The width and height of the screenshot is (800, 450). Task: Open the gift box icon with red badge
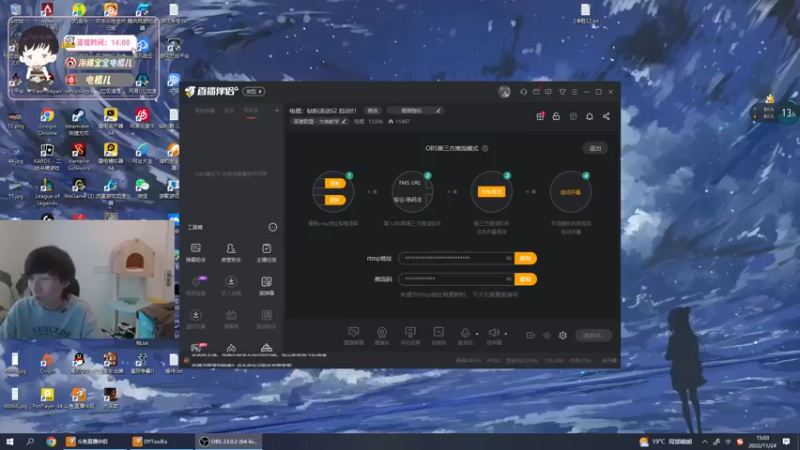[x=540, y=116]
